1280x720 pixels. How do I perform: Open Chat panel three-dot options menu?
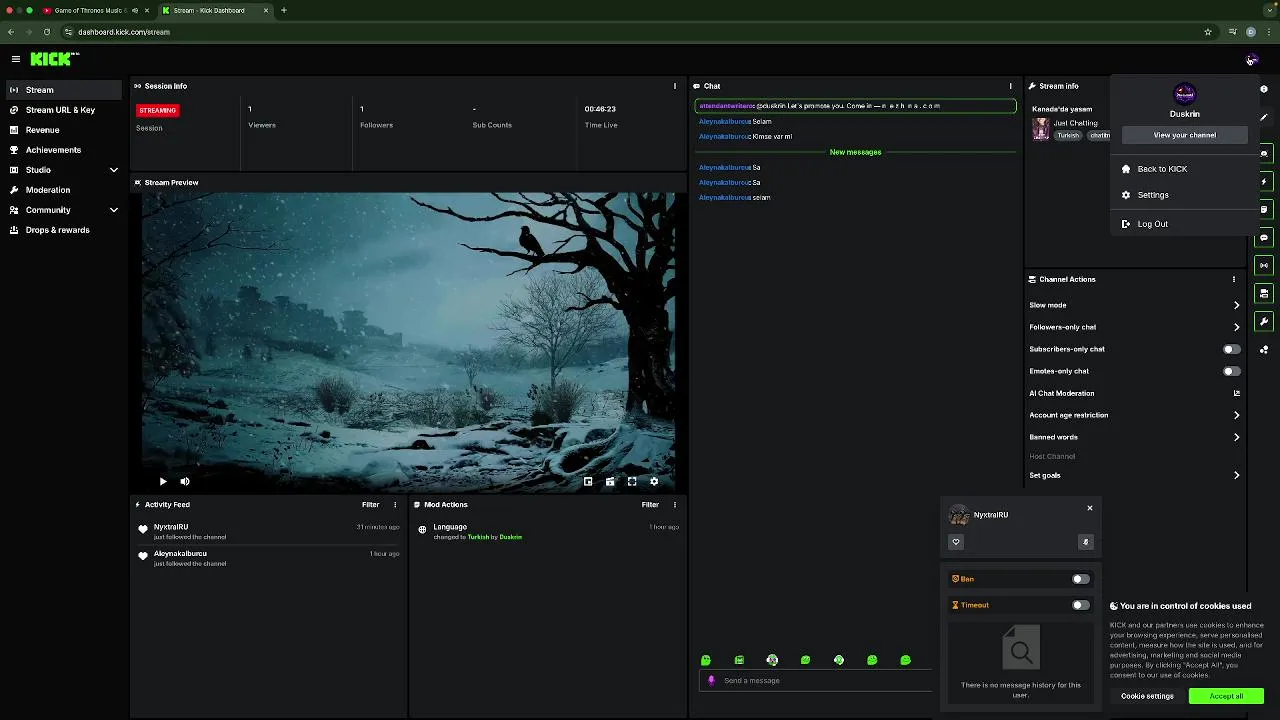(x=1010, y=86)
